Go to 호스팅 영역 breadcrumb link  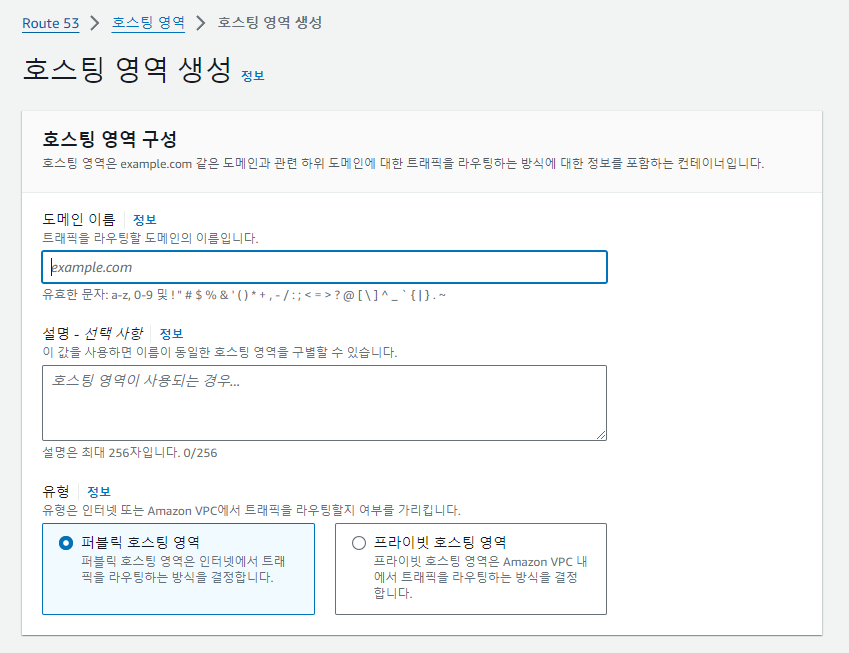(x=148, y=23)
